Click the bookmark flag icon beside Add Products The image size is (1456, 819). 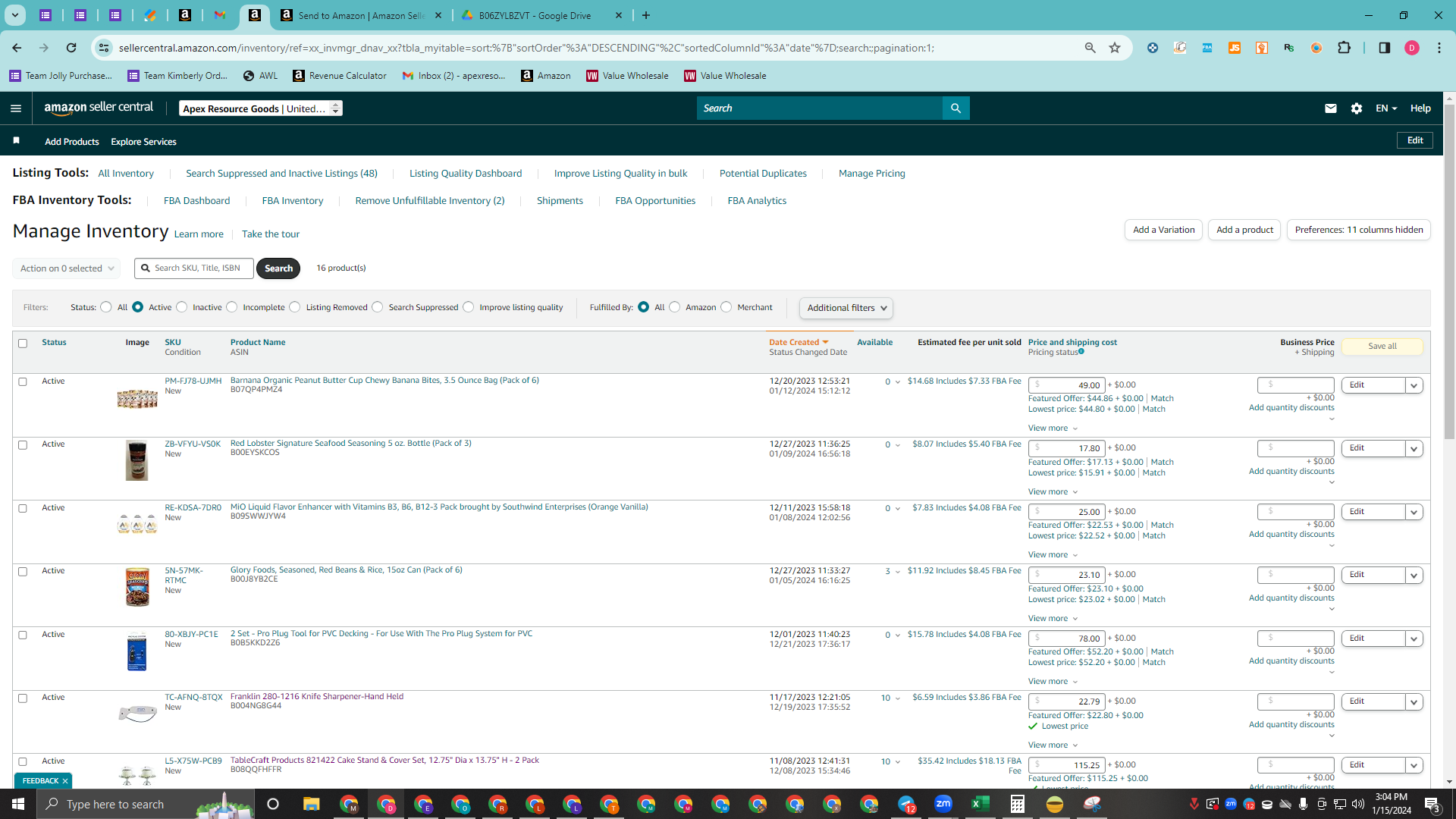click(x=17, y=141)
